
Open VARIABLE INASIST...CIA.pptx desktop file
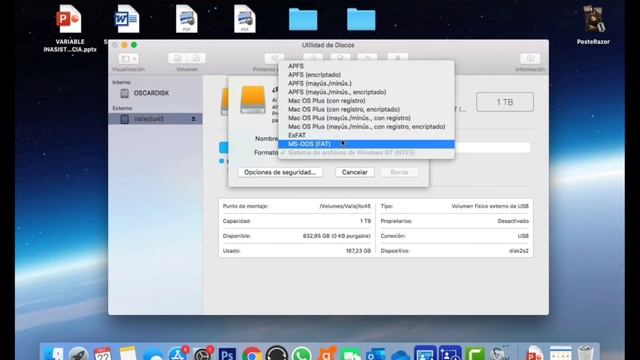pos(70,28)
